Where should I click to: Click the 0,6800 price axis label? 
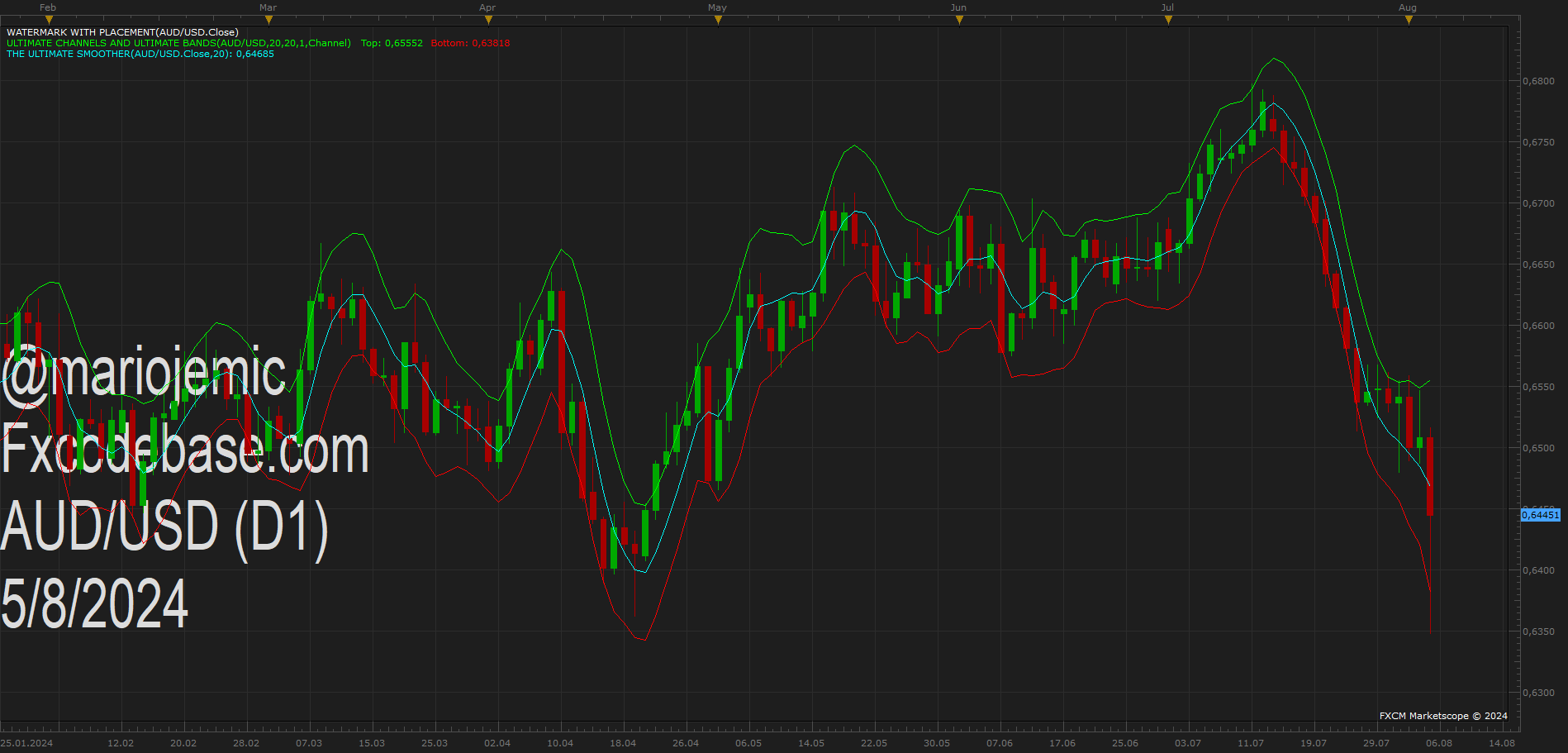[1539, 81]
